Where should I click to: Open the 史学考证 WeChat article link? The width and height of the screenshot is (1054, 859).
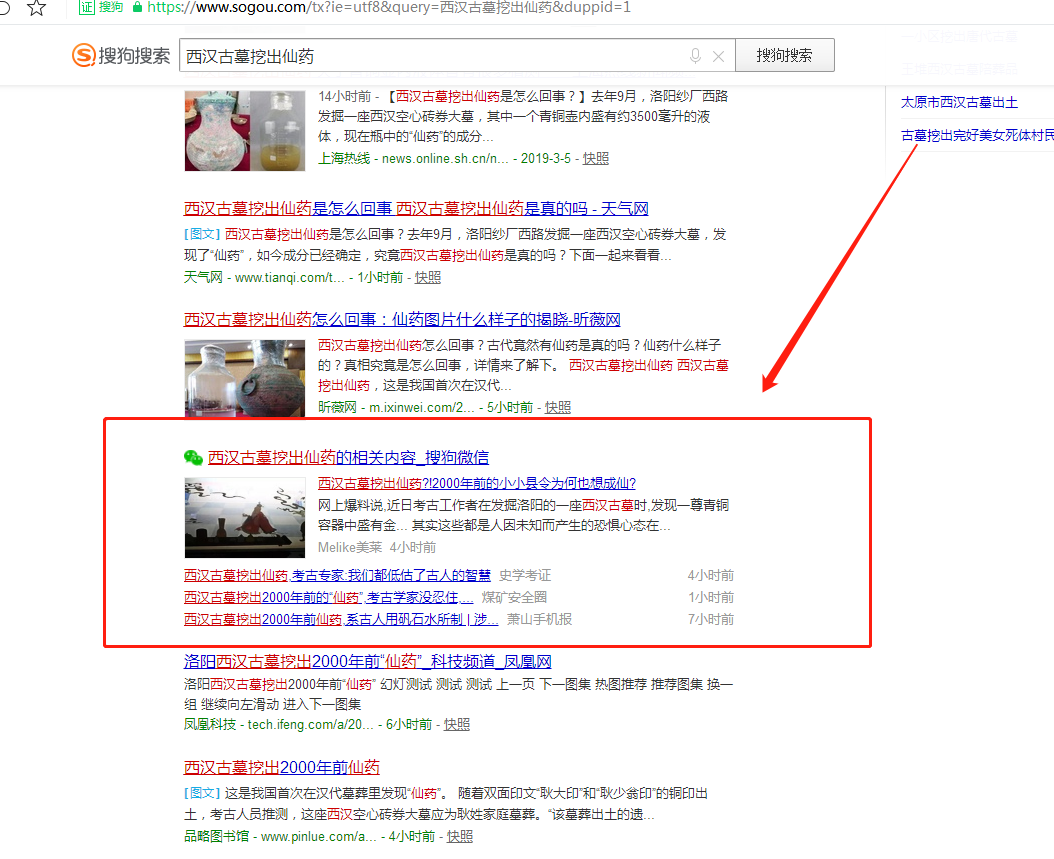(x=337, y=575)
